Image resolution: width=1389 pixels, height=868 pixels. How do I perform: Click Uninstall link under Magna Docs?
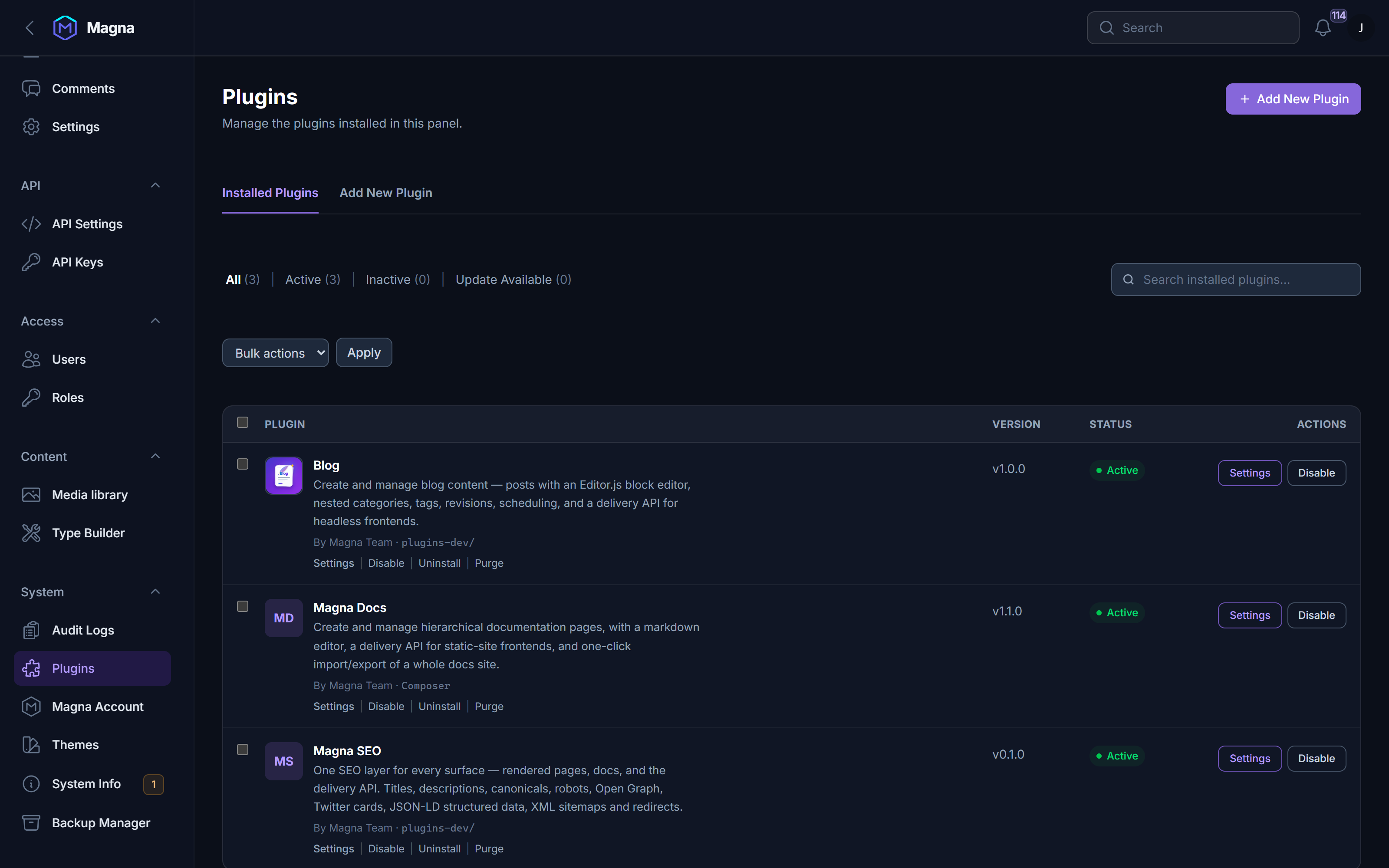coord(439,706)
